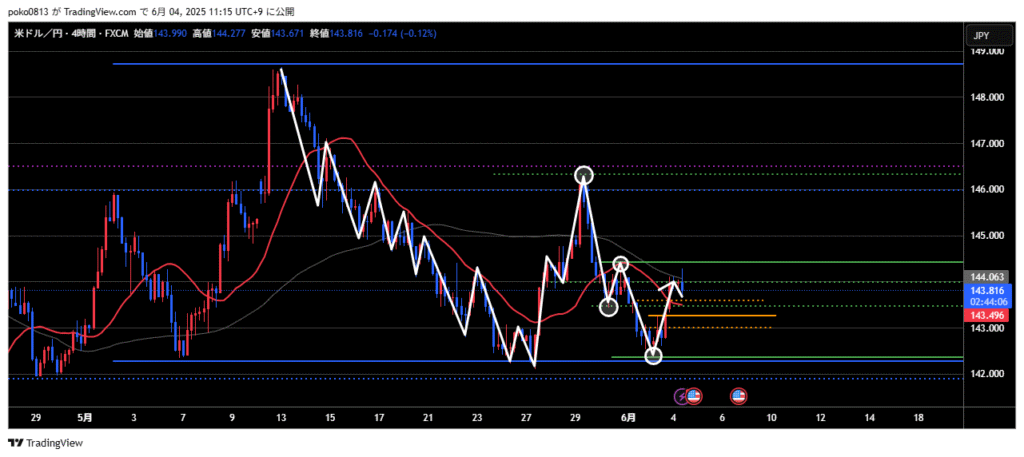Screen dimensions: 1024x457
Task: Open the TradingView.com link in the header
Action: (110, 11)
